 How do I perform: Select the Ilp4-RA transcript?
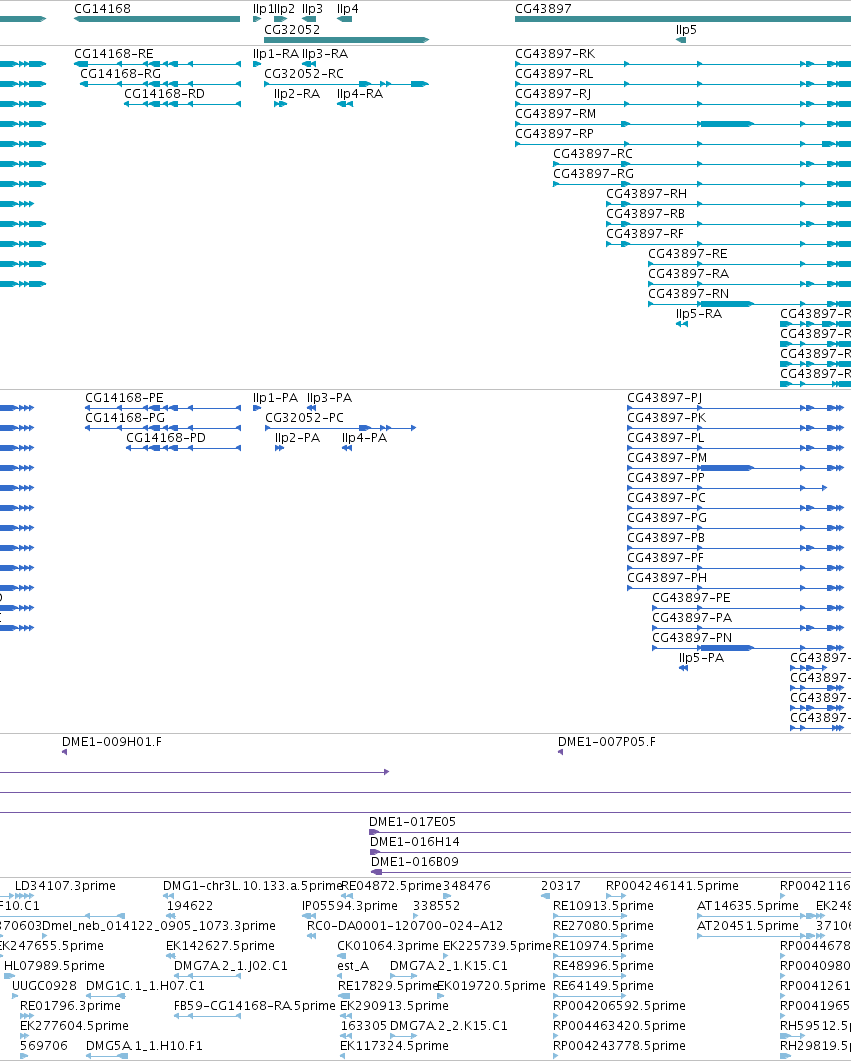(360, 94)
